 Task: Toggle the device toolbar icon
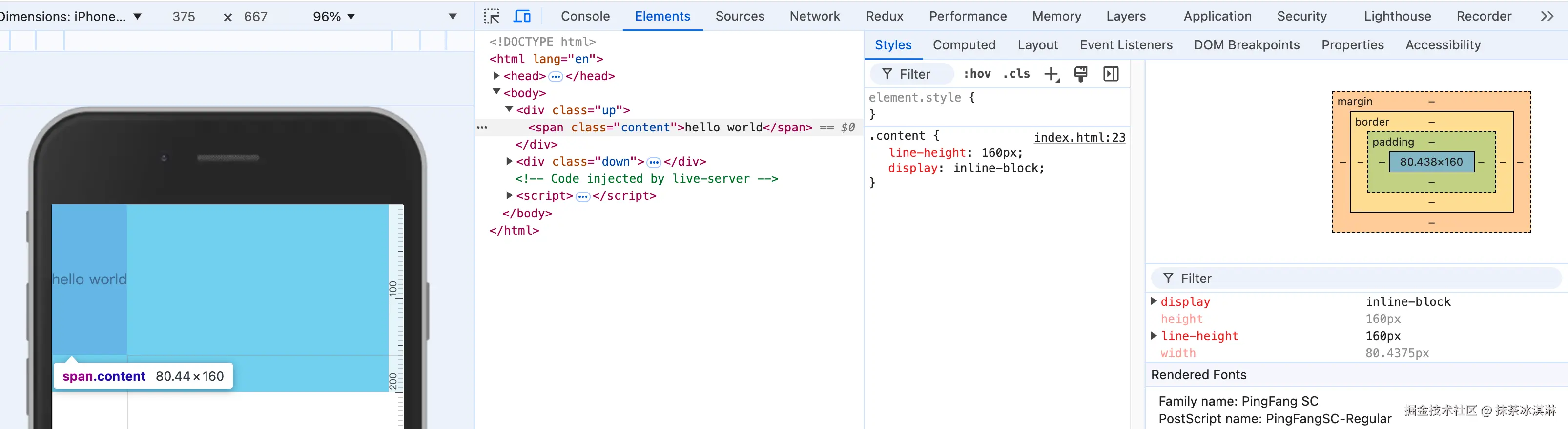pyautogui.click(x=522, y=17)
